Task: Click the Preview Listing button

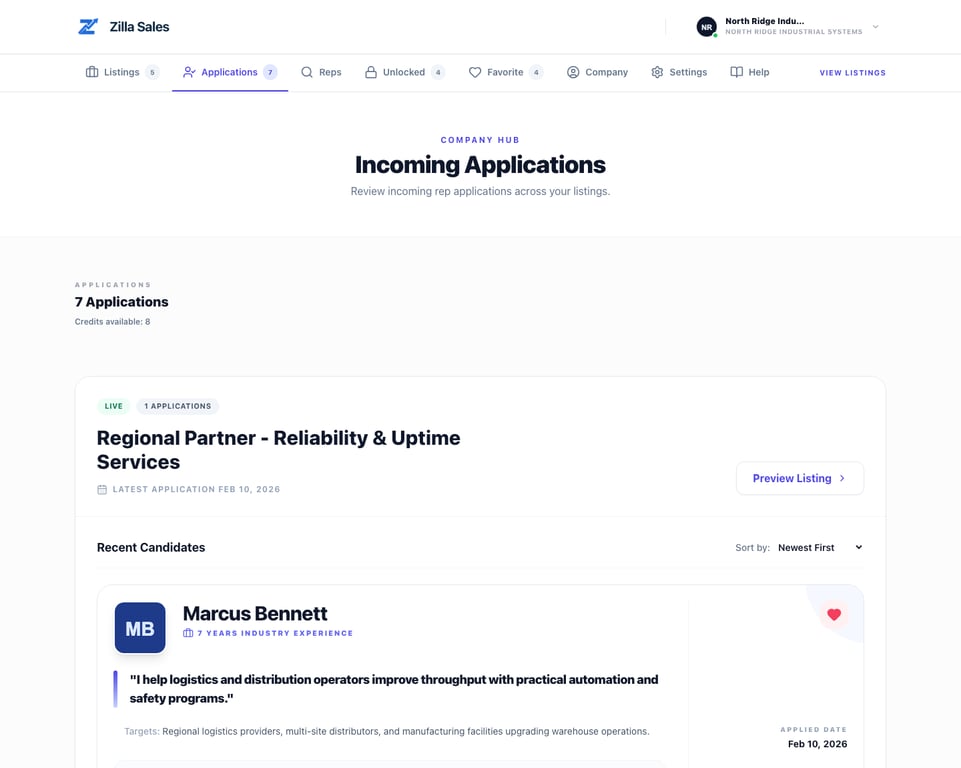Action: (800, 478)
